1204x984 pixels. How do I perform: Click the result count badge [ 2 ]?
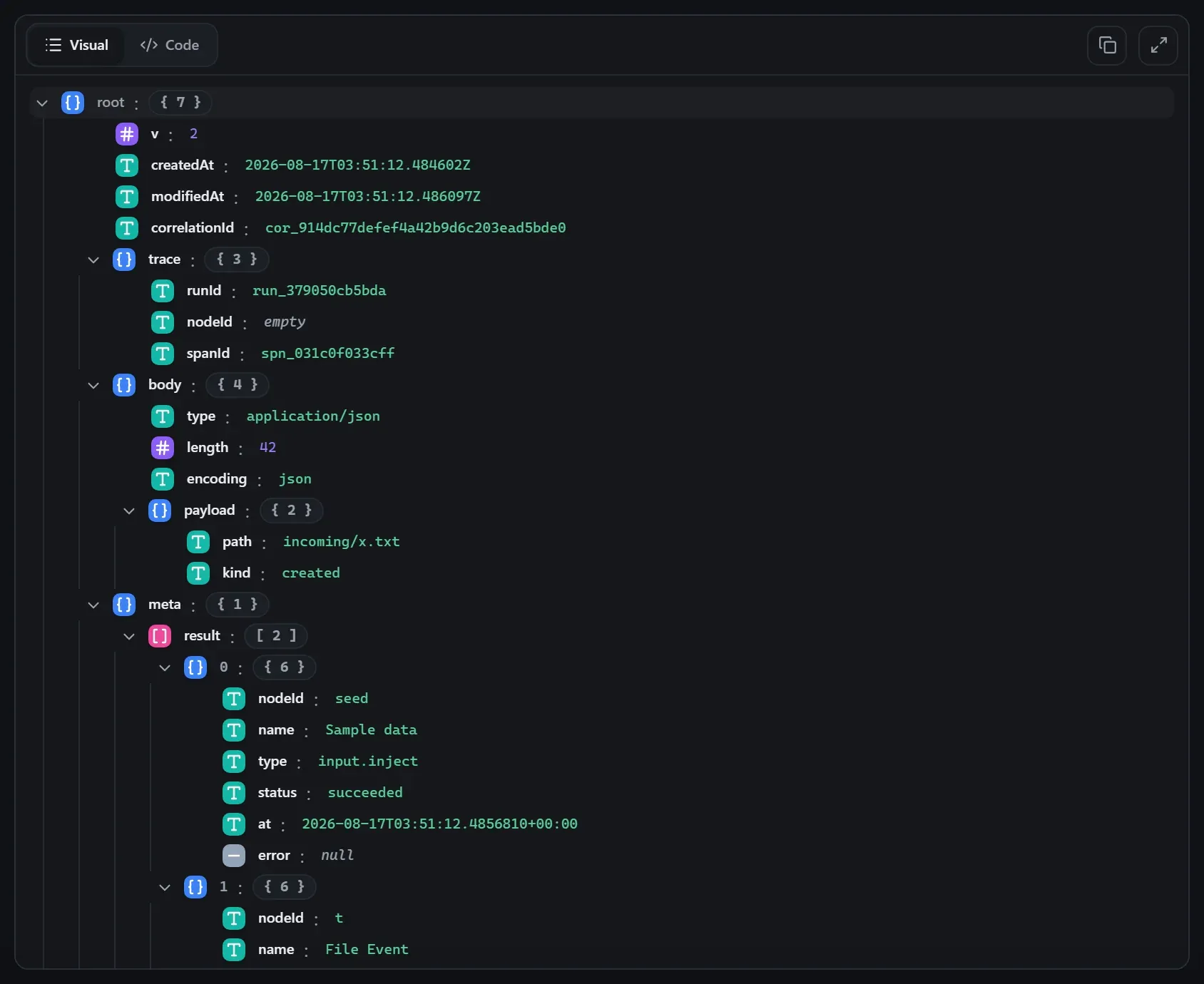[276, 636]
